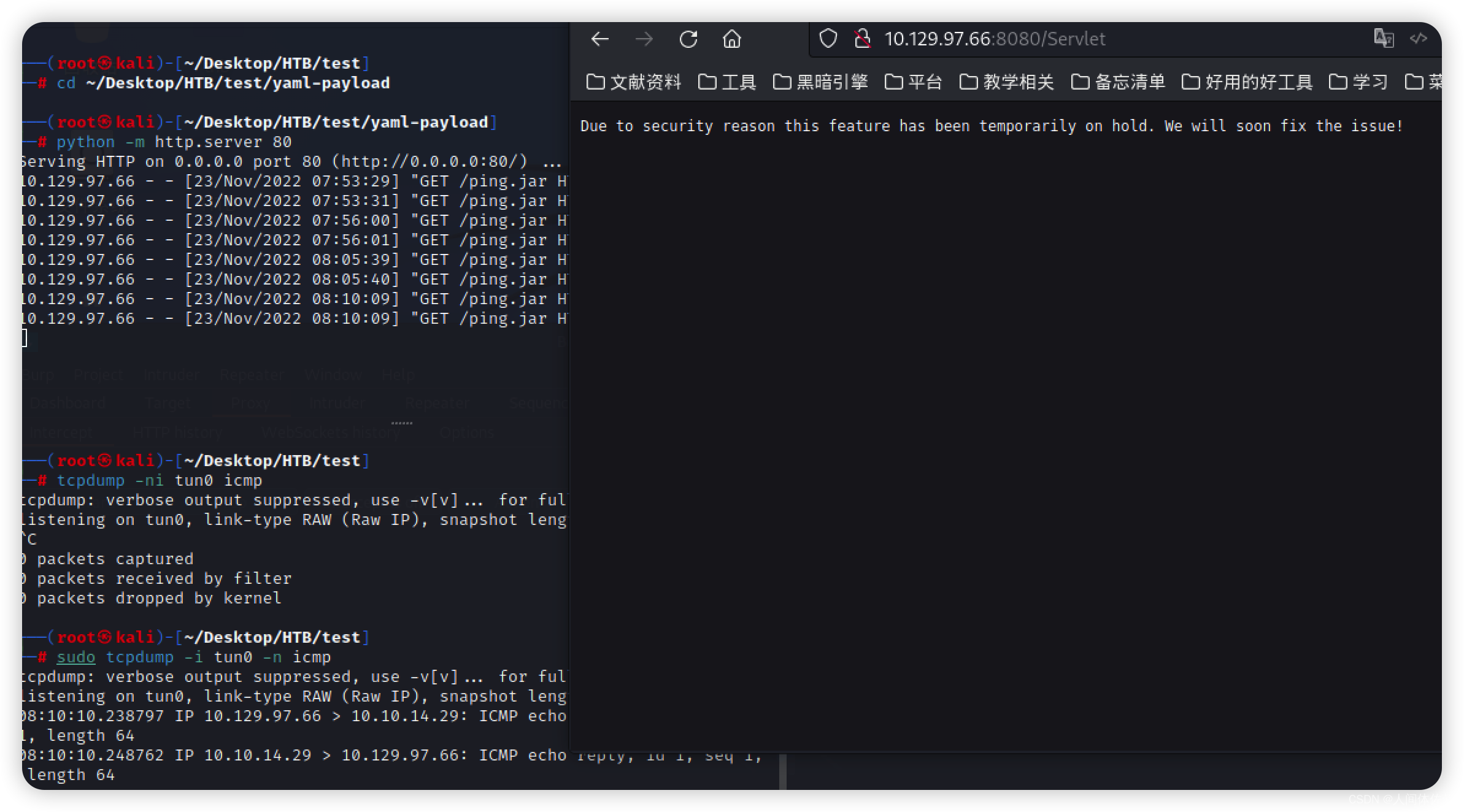The width and height of the screenshot is (1464, 812).
Task: Click the 'tcpdump -ni tun0 icmp' command
Action: (x=159, y=480)
